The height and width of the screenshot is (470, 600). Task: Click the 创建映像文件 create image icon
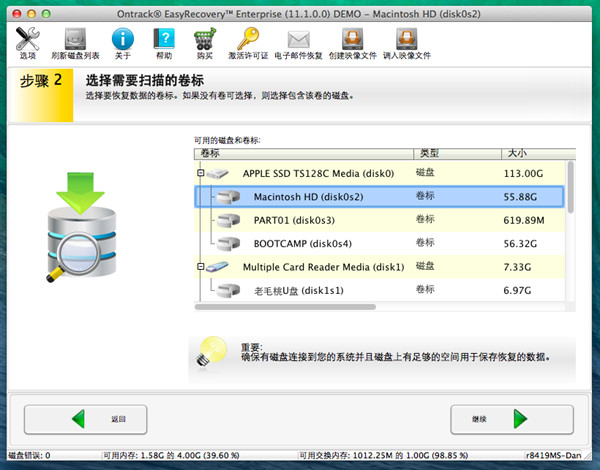point(352,41)
